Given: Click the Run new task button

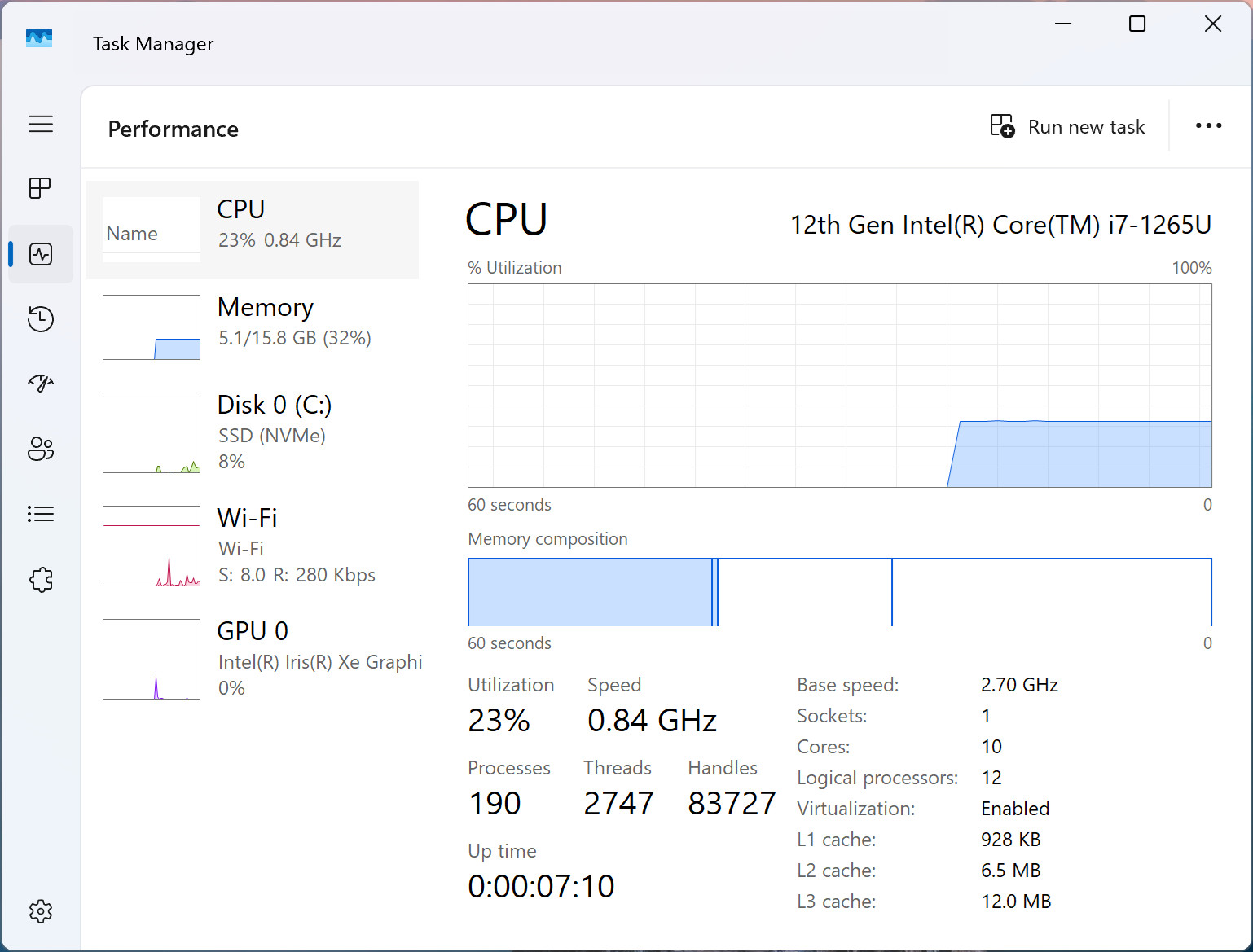Looking at the screenshot, I should tap(1067, 126).
